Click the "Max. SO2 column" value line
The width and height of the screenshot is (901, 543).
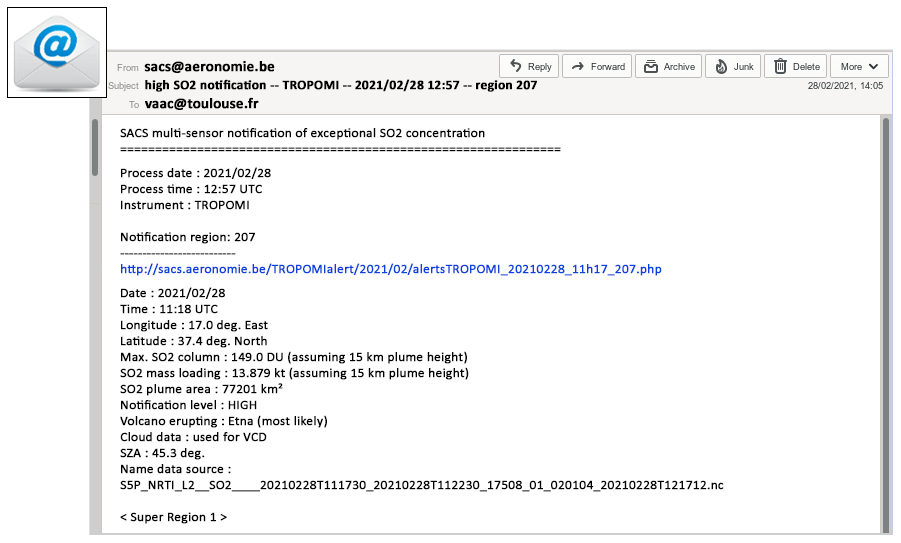[x=293, y=357]
